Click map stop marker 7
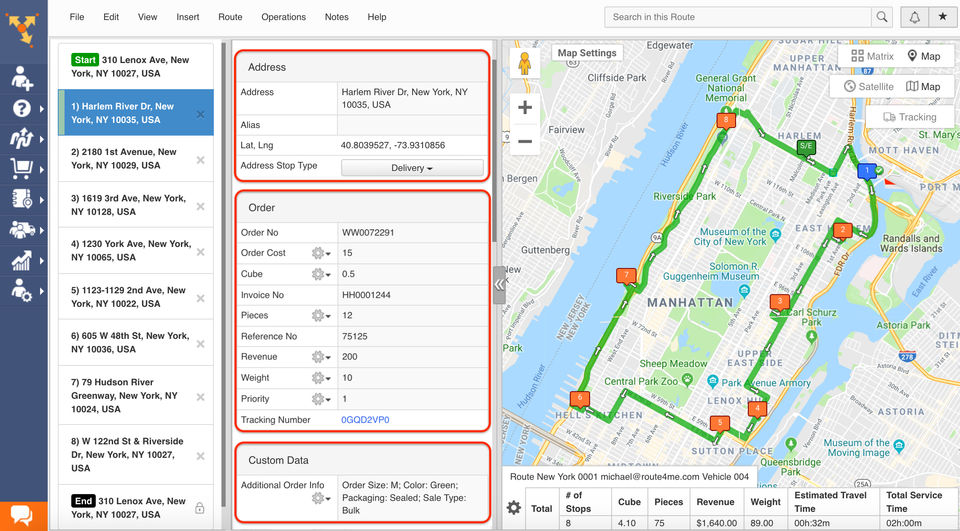 [626, 276]
